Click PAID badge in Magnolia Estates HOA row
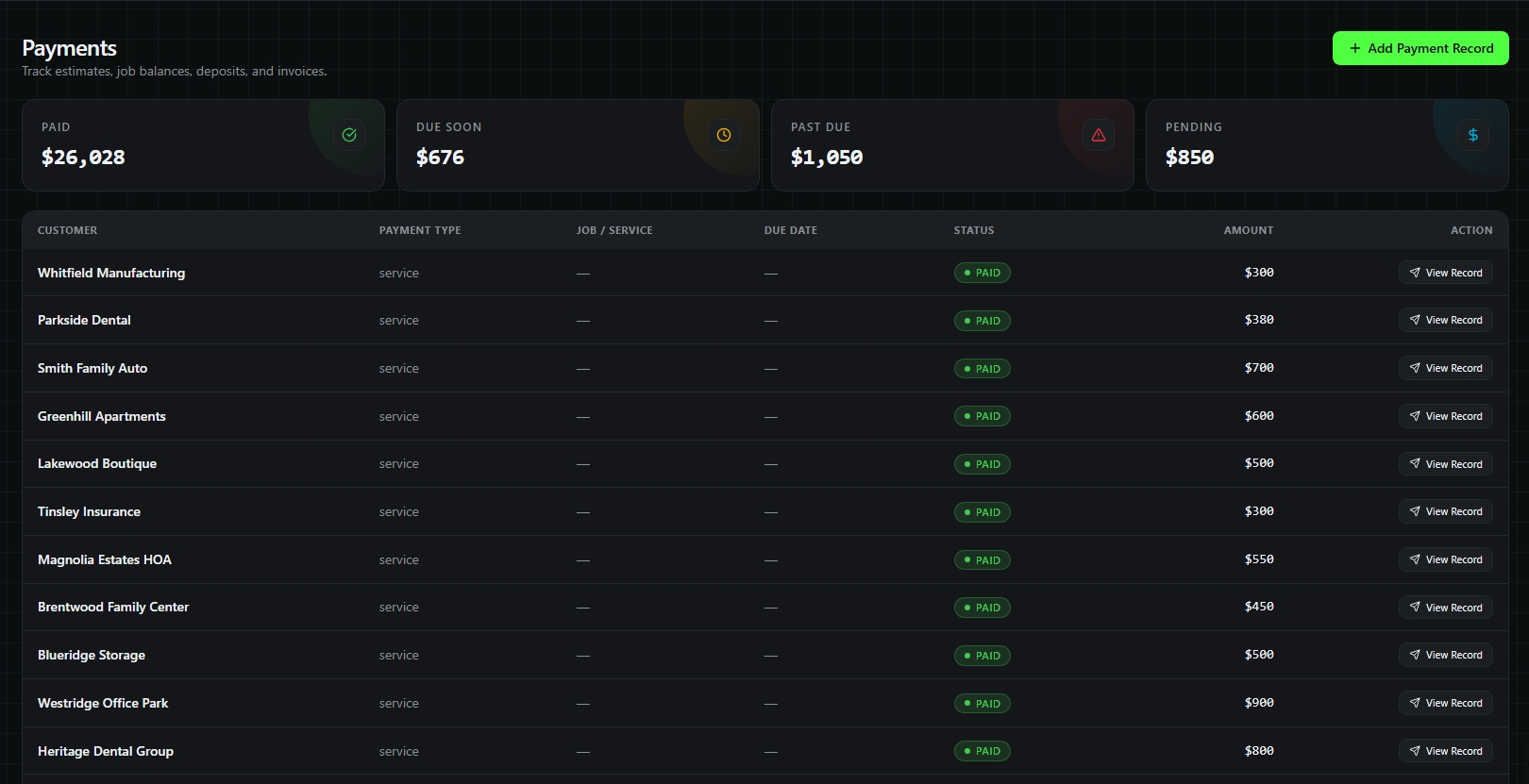This screenshot has width=1529, height=784. click(982, 560)
